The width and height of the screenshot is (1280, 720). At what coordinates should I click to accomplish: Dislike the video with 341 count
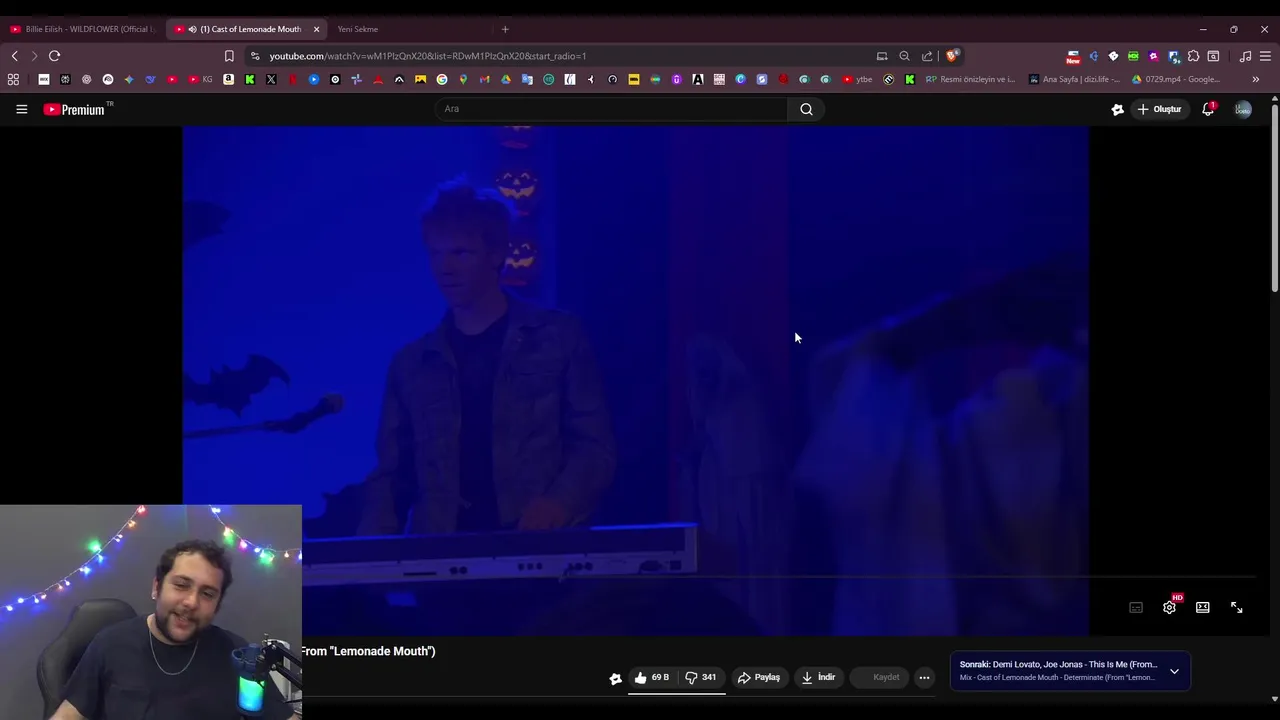(701, 677)
